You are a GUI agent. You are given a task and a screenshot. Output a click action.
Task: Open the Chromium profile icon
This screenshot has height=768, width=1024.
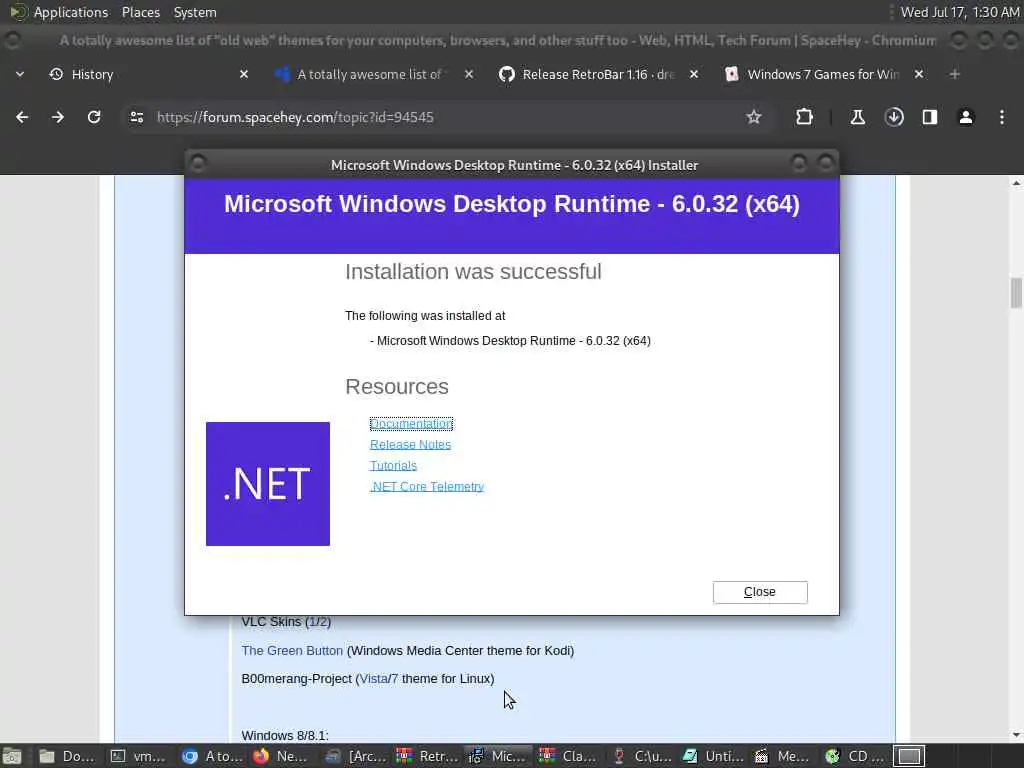966,117
